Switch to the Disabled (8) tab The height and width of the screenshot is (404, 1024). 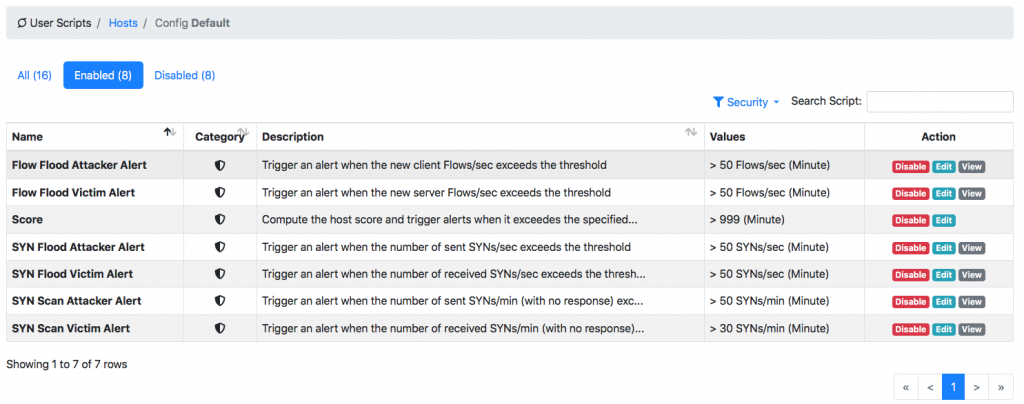click(185, 75)
